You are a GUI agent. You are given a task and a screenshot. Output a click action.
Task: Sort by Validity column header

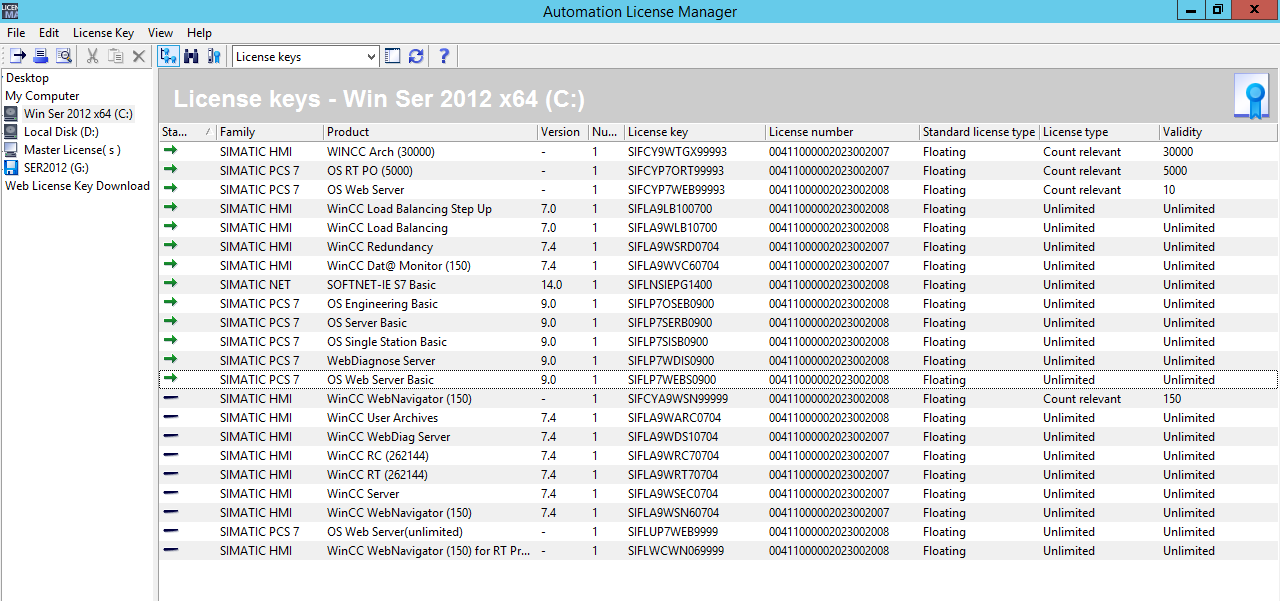[1218, 132]
